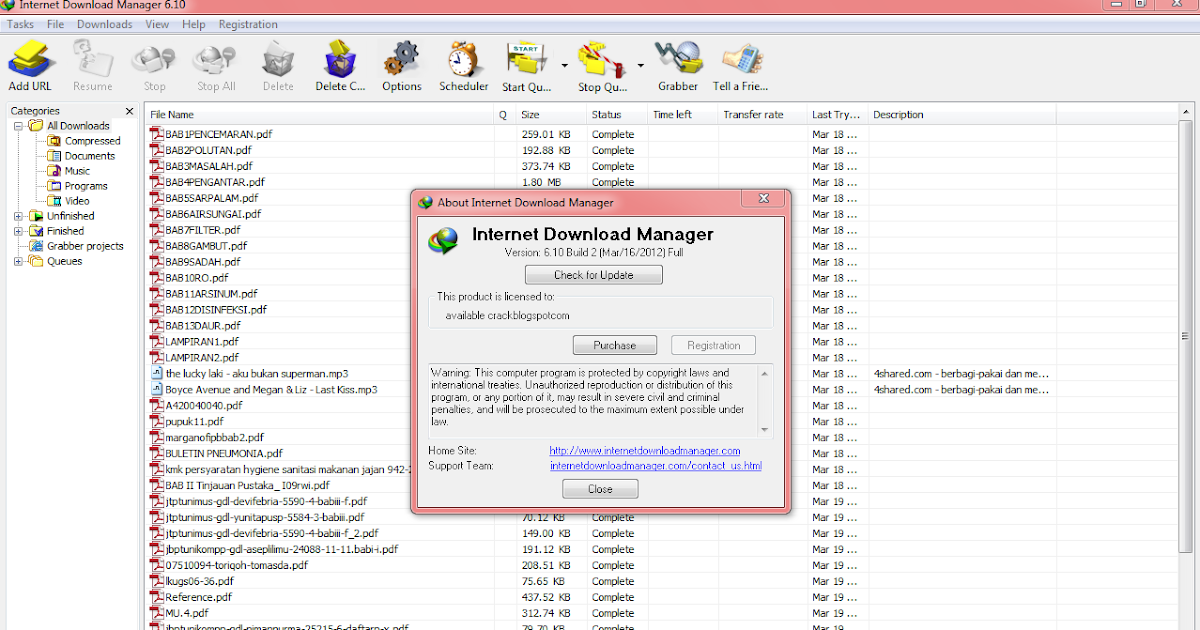Open the Tasks menu
Viewport: 1200px width, 630px height.
[20, 24]
